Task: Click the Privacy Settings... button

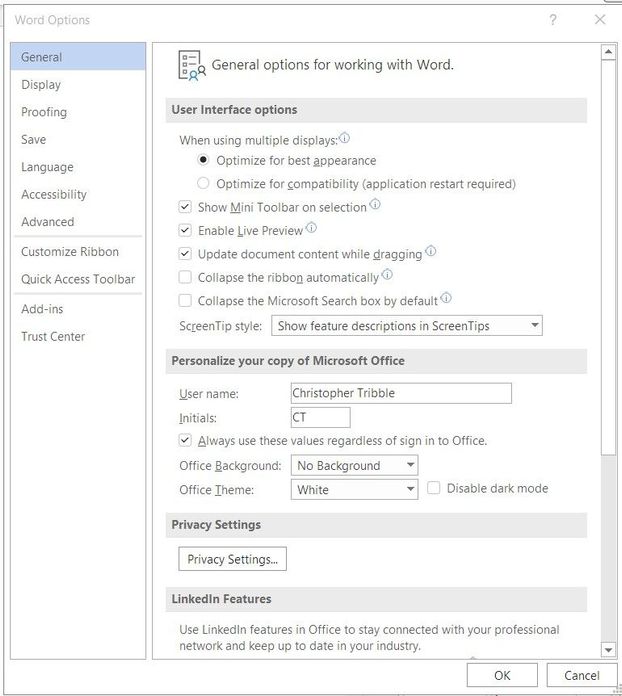Action: 232,559
